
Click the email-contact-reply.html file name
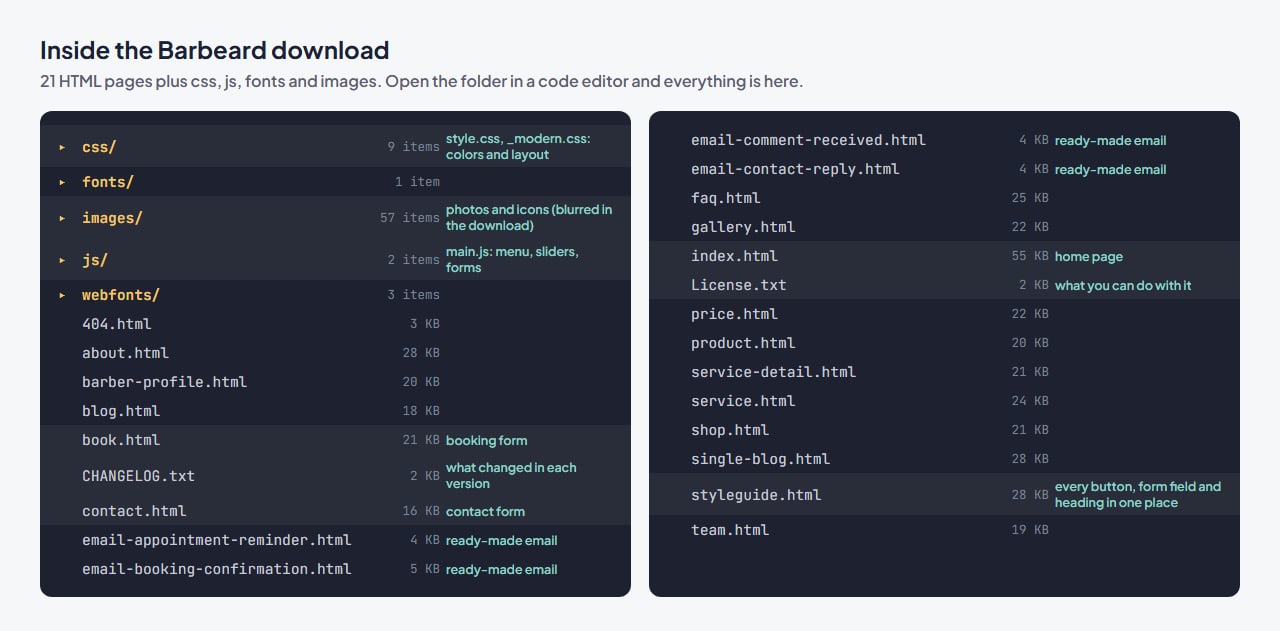click(795, 169)
